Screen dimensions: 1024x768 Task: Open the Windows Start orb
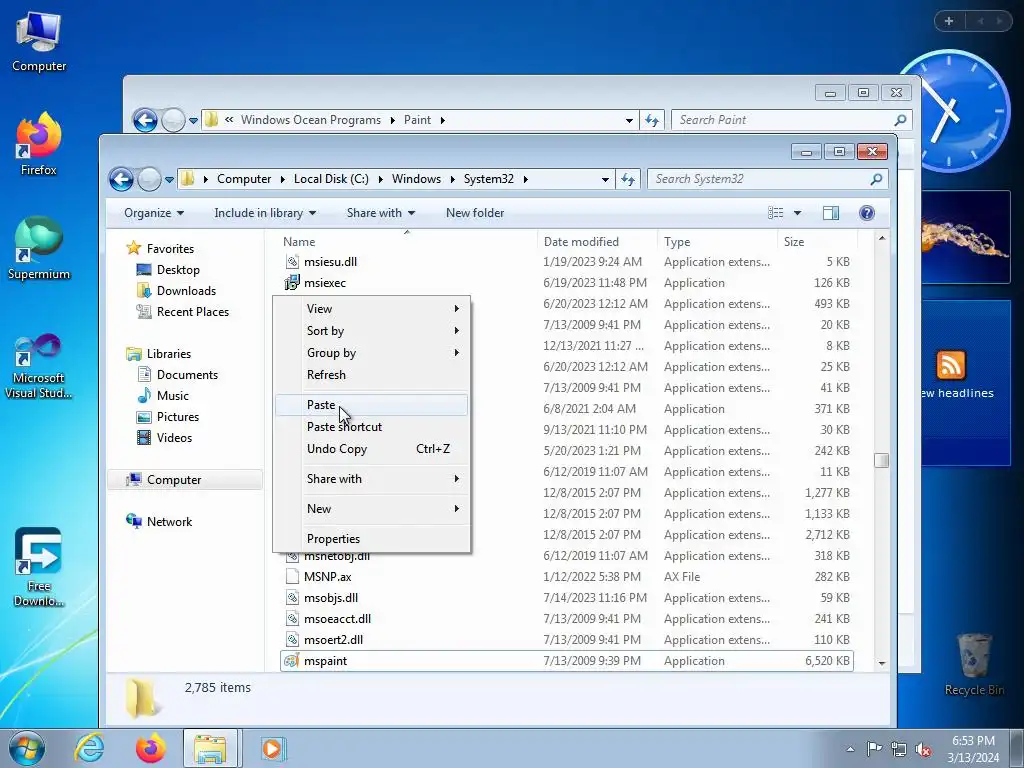27,749
